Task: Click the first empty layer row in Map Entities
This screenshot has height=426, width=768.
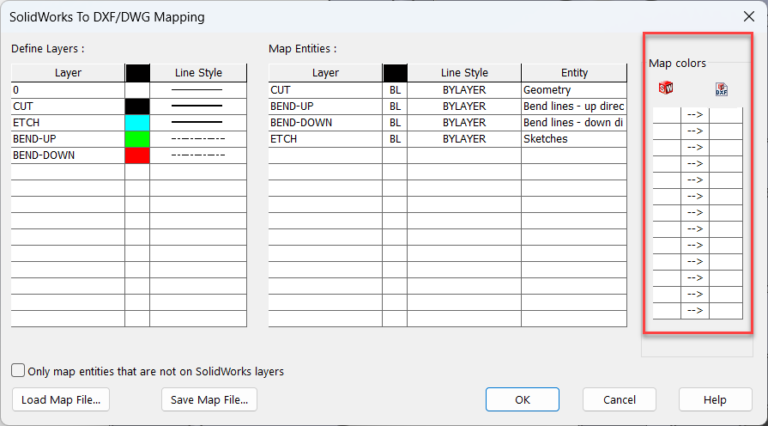Action: [x=325, y=155]
